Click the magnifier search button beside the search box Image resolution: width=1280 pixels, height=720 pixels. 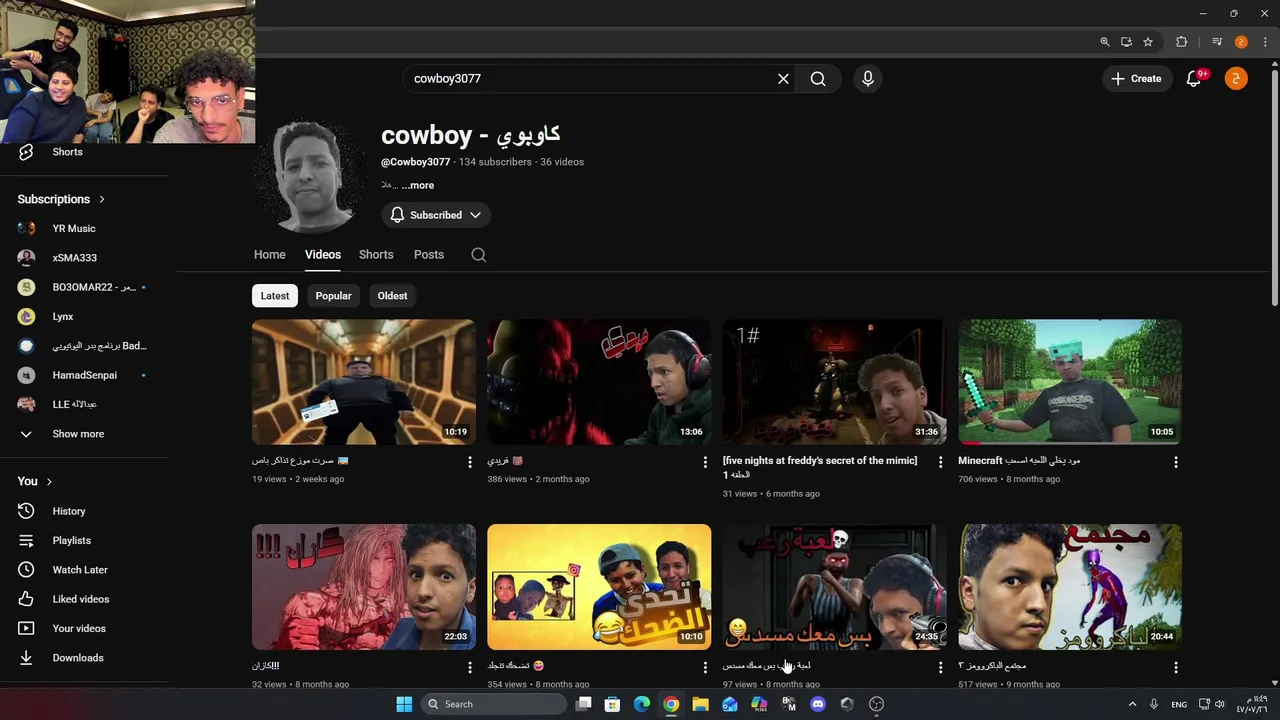pos(818,78)
